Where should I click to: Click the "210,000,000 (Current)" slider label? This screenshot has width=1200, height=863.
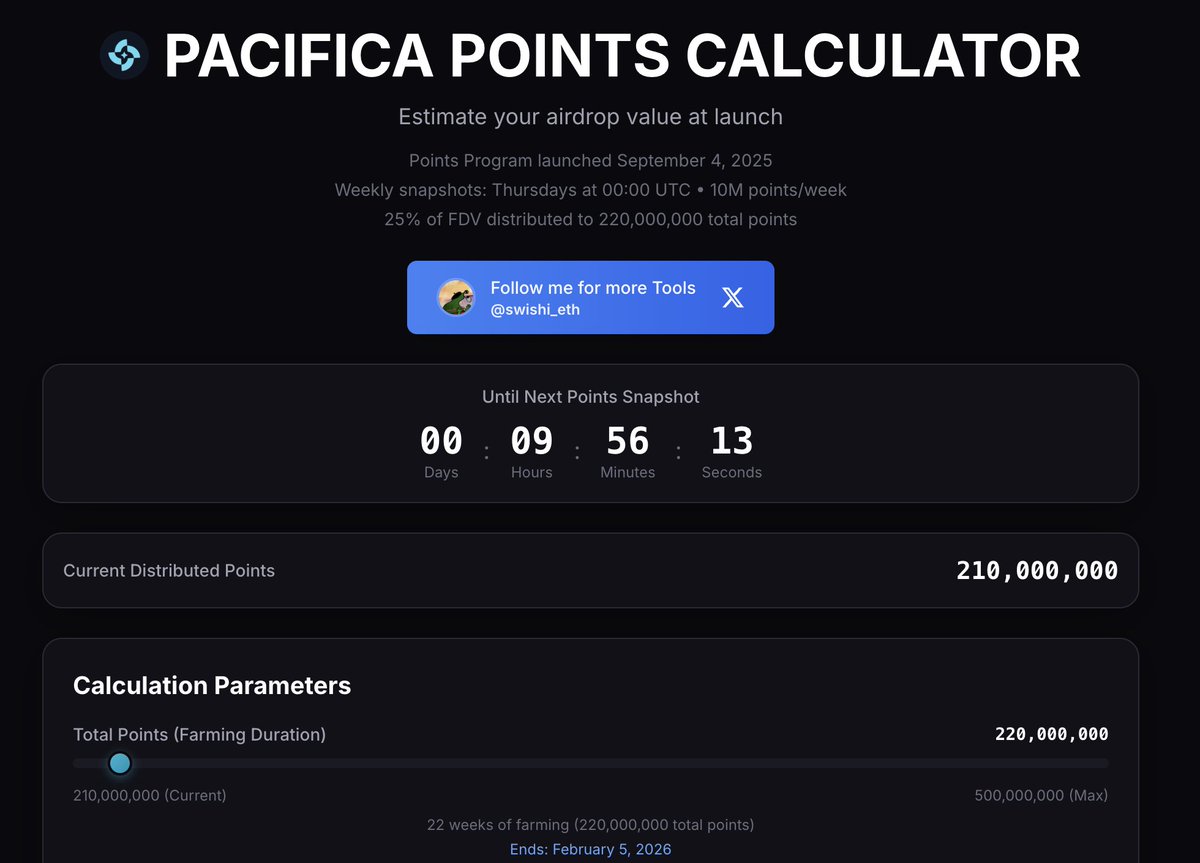(150, 796)
